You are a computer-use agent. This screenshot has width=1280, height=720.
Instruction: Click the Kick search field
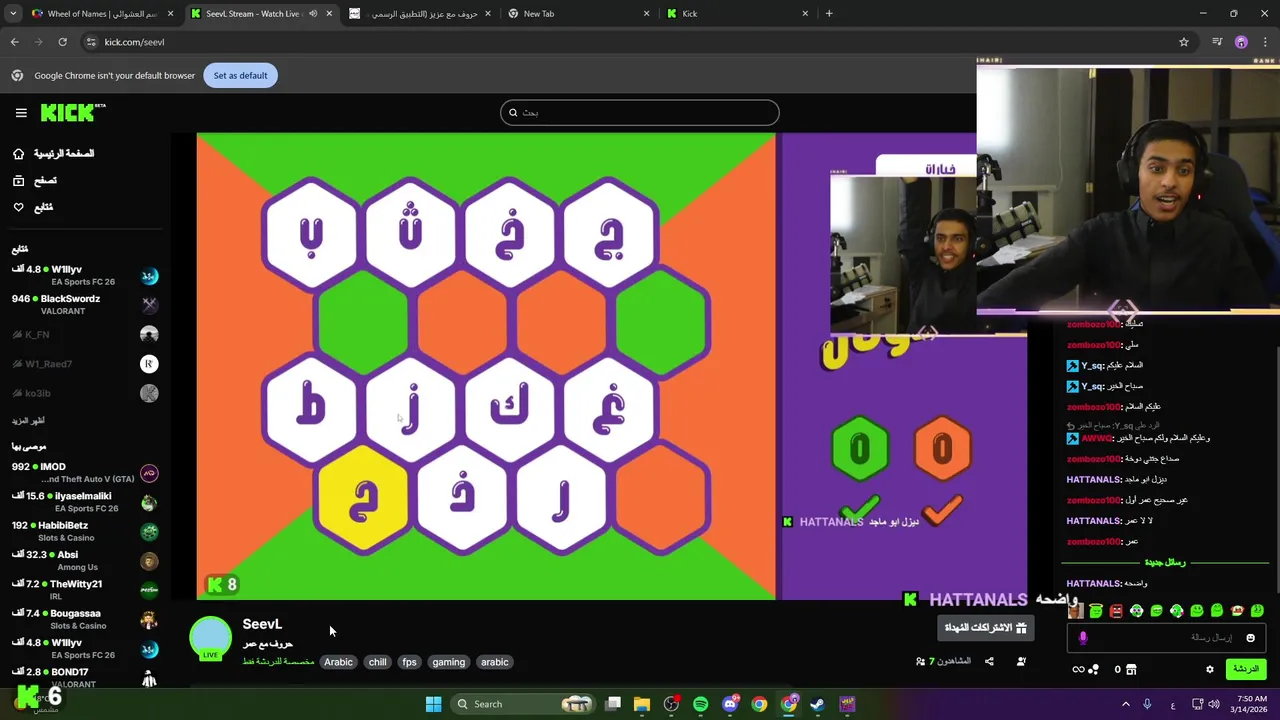pos(640,113)
